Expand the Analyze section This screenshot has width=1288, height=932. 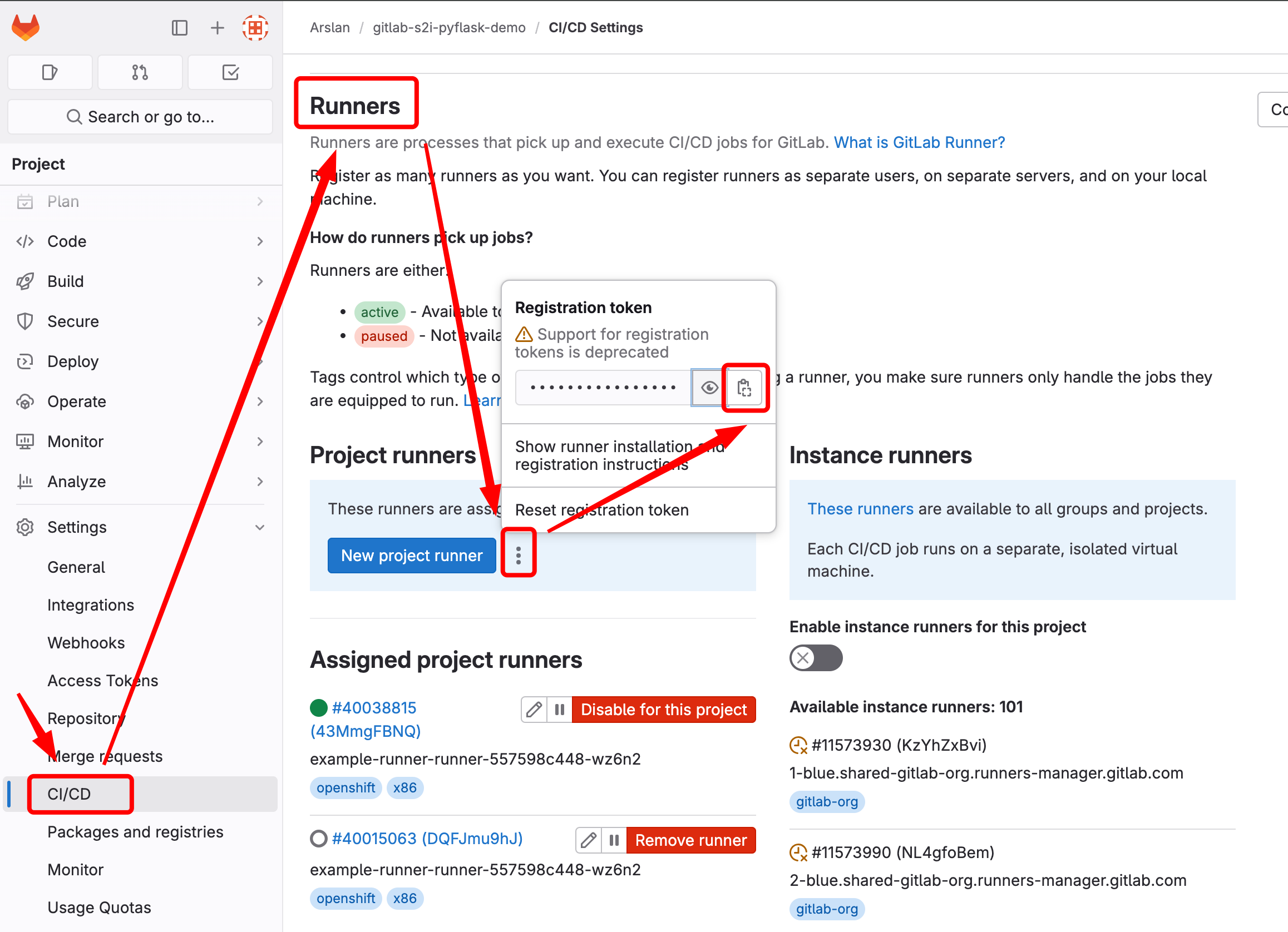pos(140,482)
